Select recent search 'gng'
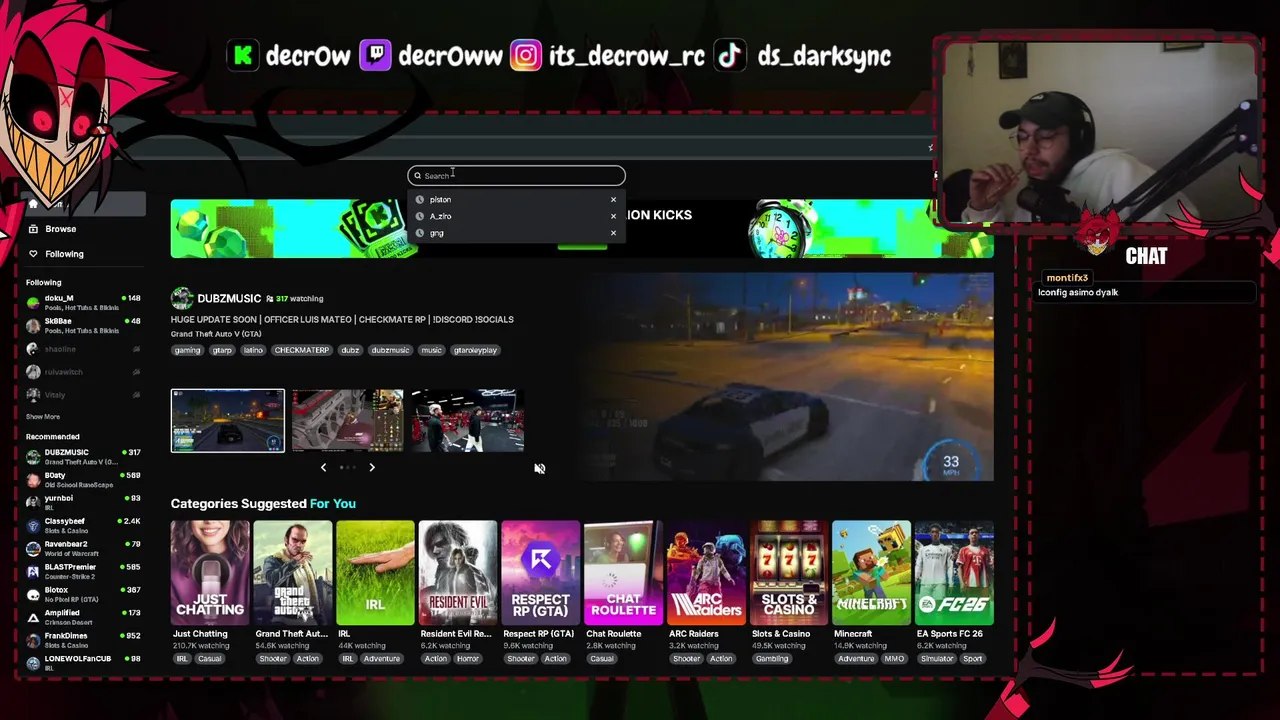The image size is (1280, 720). pyautogui.click(x=436, y=233)
